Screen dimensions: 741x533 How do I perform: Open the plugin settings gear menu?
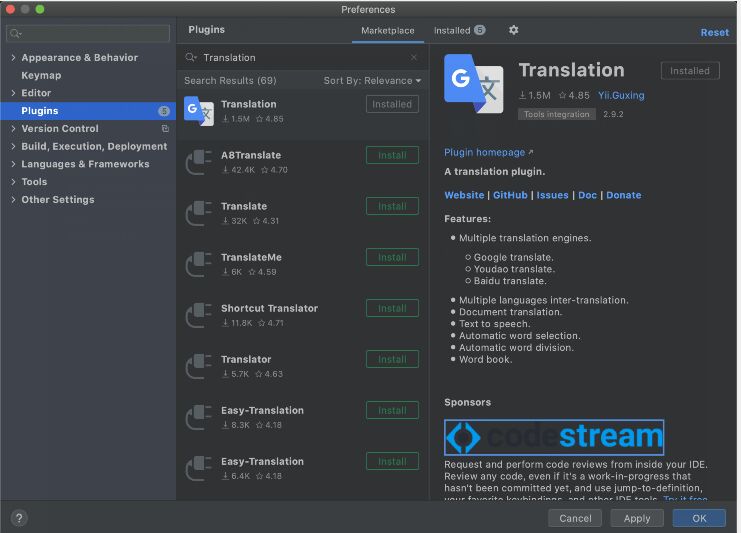(513, 30)
